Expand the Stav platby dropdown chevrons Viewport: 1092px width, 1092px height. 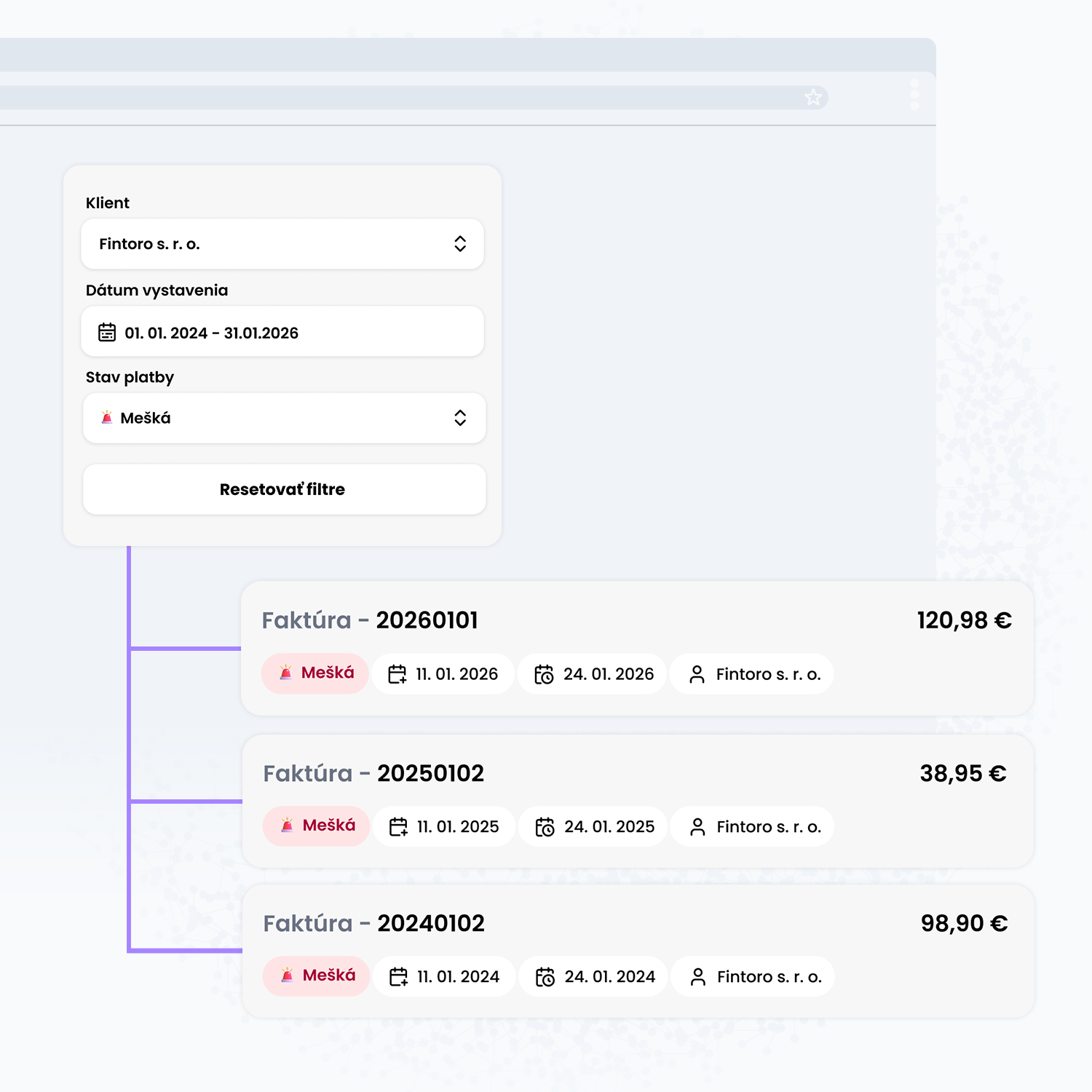pos(460,418)
